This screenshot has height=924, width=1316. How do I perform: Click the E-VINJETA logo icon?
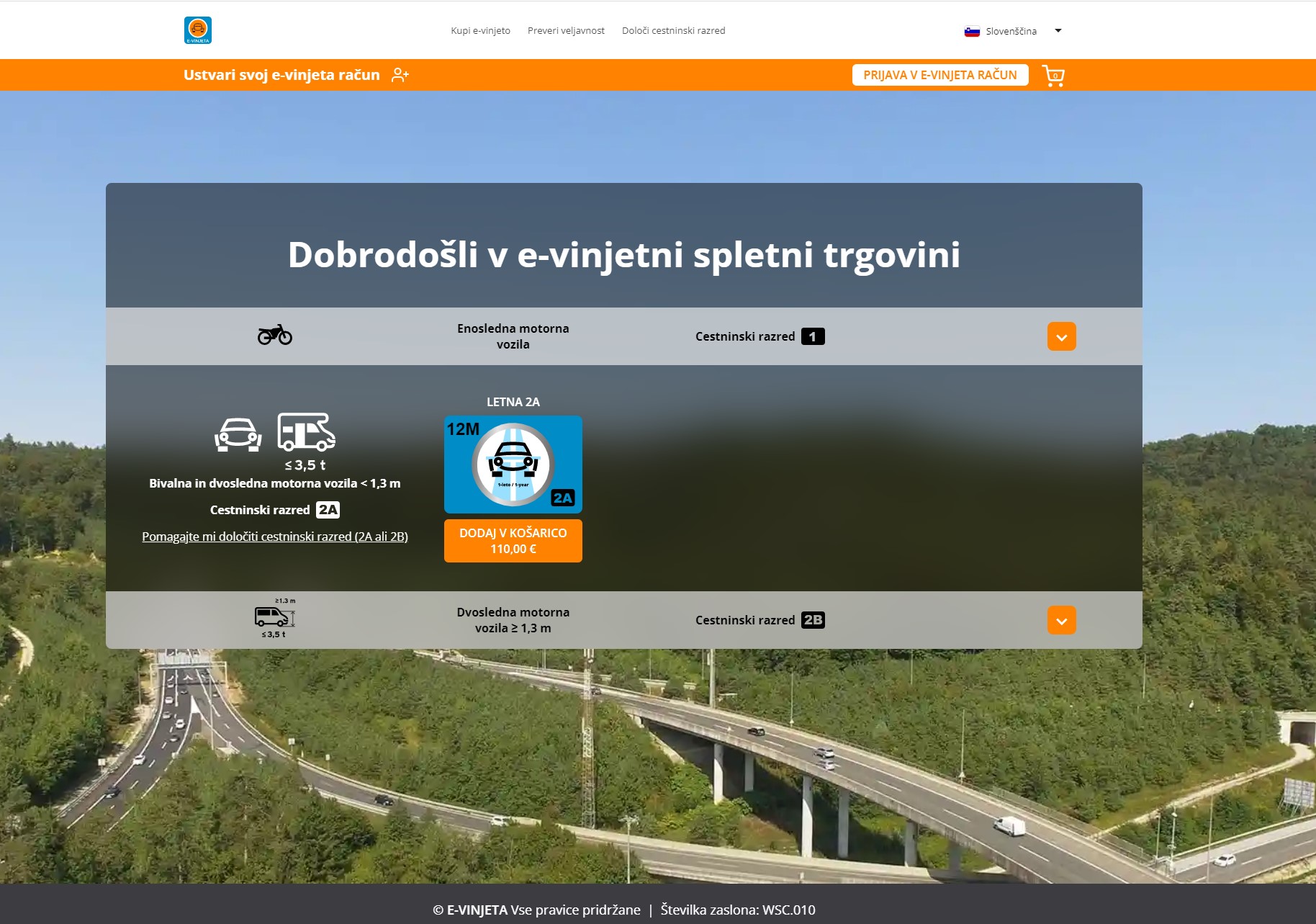(x=198, y=30)
